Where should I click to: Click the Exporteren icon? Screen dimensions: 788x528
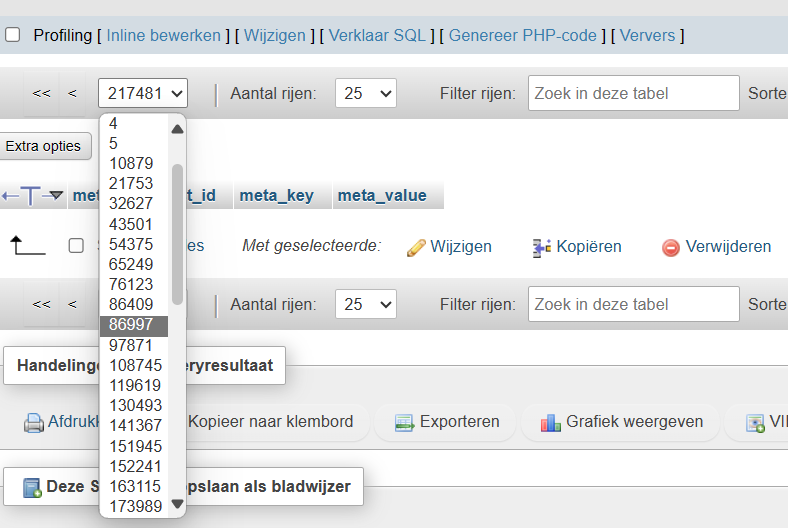[404, 422]
